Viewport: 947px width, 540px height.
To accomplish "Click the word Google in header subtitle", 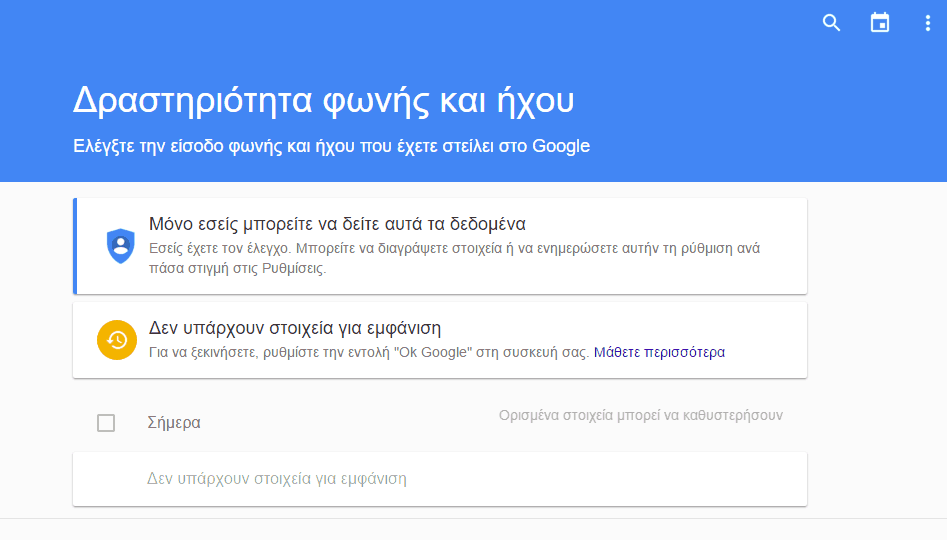I will click(560, 146).
